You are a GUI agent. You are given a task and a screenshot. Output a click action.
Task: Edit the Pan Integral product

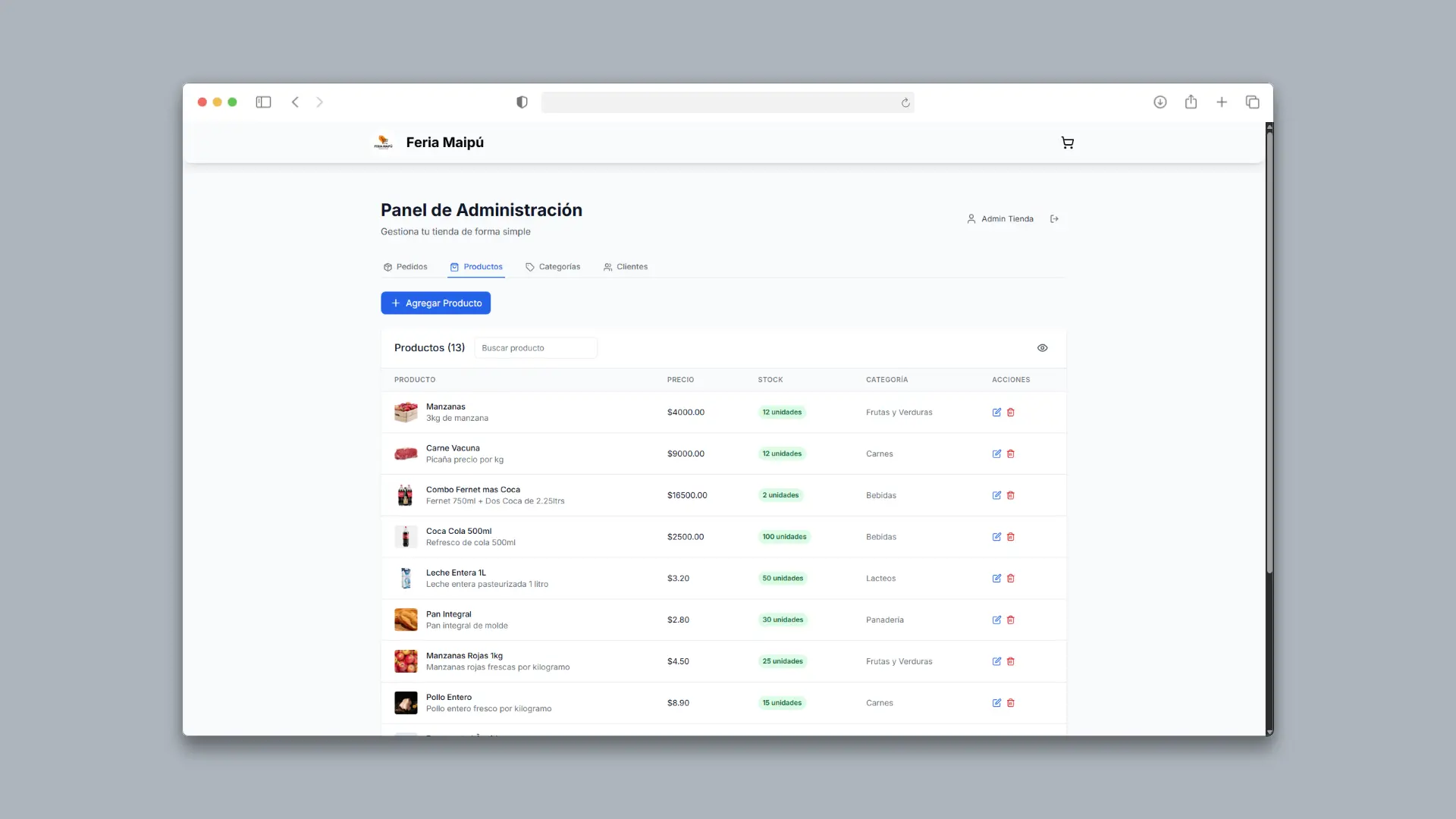point(996,620)
